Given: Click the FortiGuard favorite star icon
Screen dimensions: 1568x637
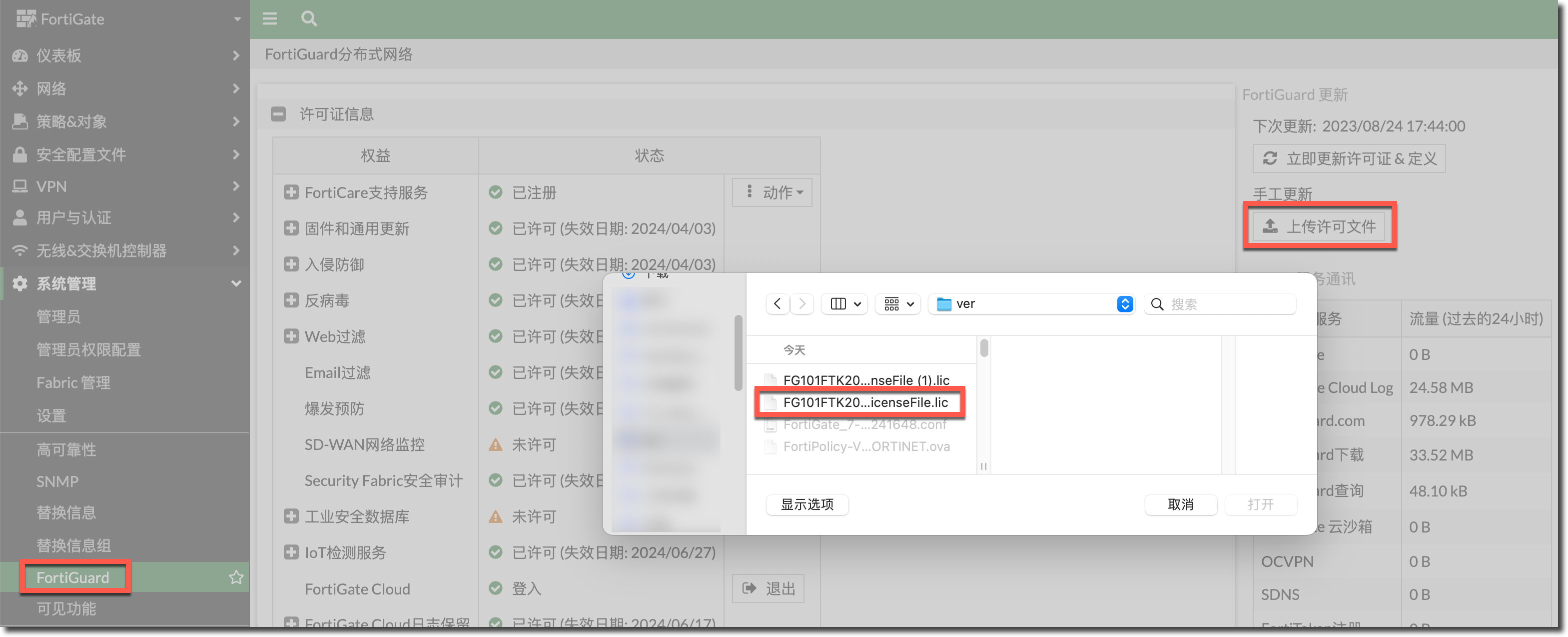Looking at the screenshot, I should 236,577.
